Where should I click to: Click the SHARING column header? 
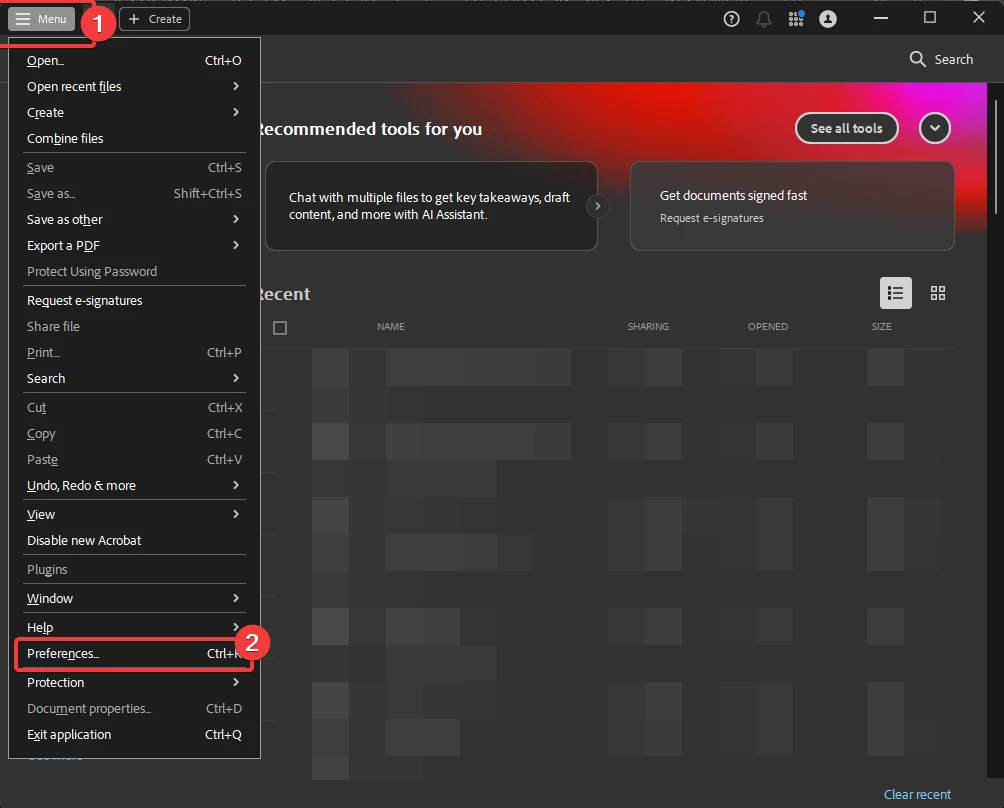point(648,327)
